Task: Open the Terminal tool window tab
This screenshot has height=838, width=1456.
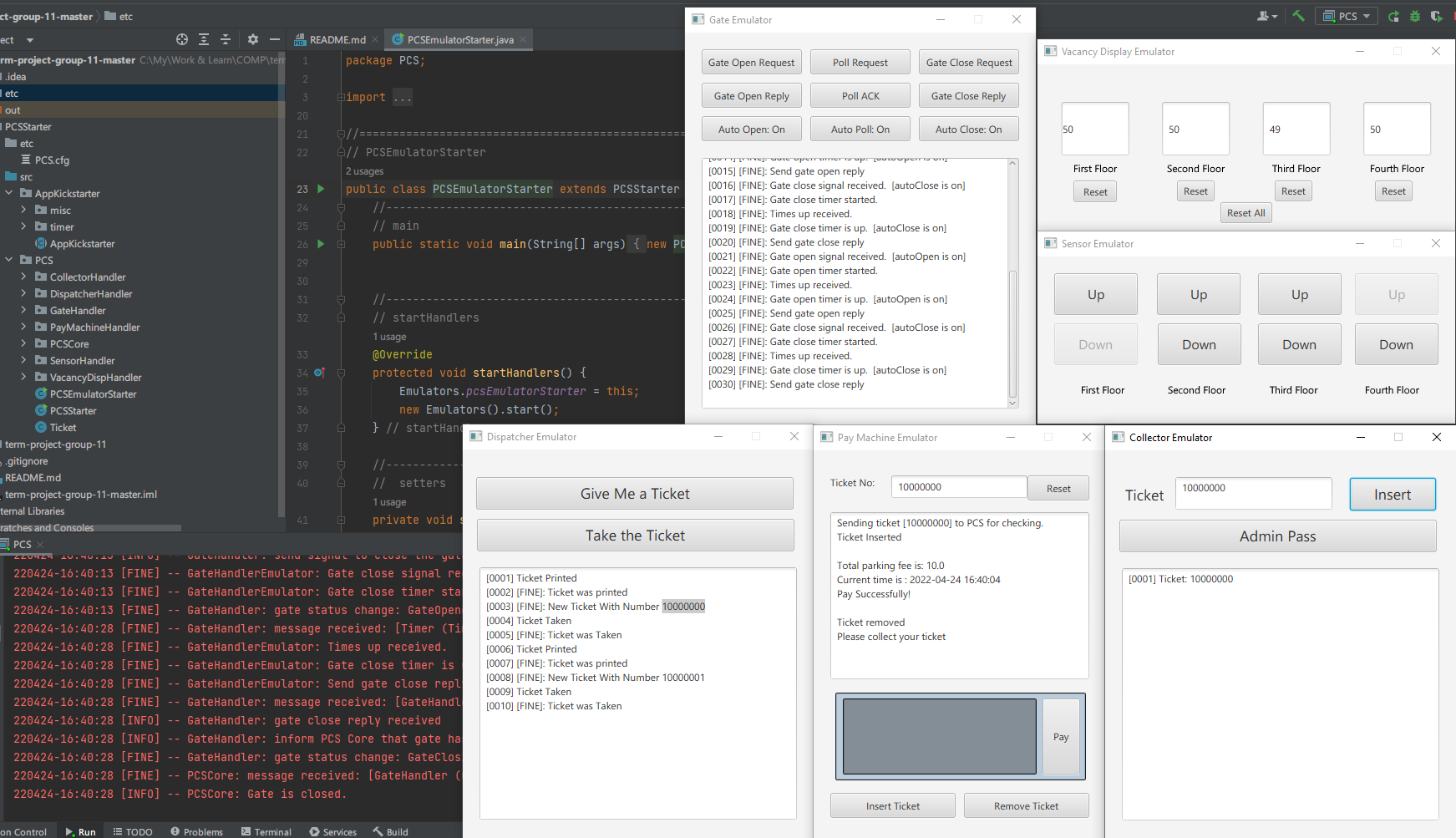Action: (x=266, y=831)
